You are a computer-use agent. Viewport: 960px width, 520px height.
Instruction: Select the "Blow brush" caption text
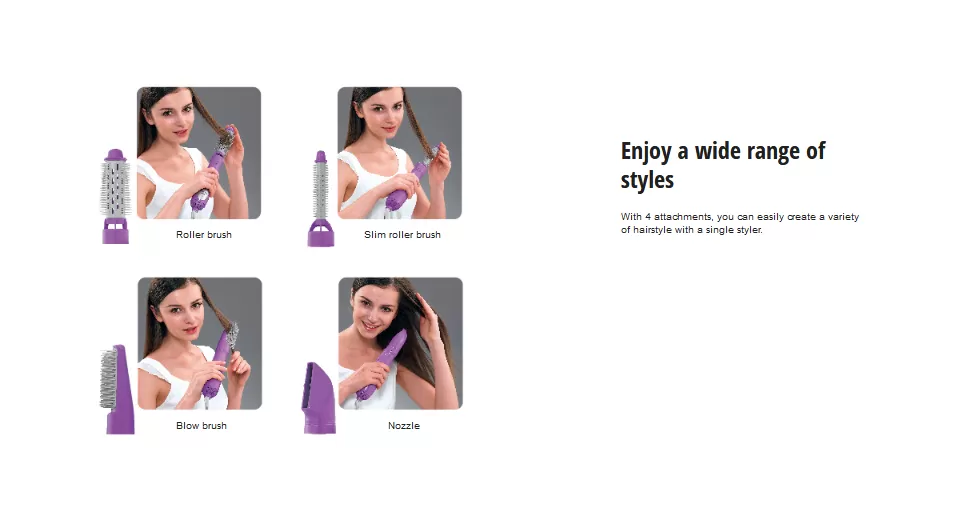pos(201,426)
